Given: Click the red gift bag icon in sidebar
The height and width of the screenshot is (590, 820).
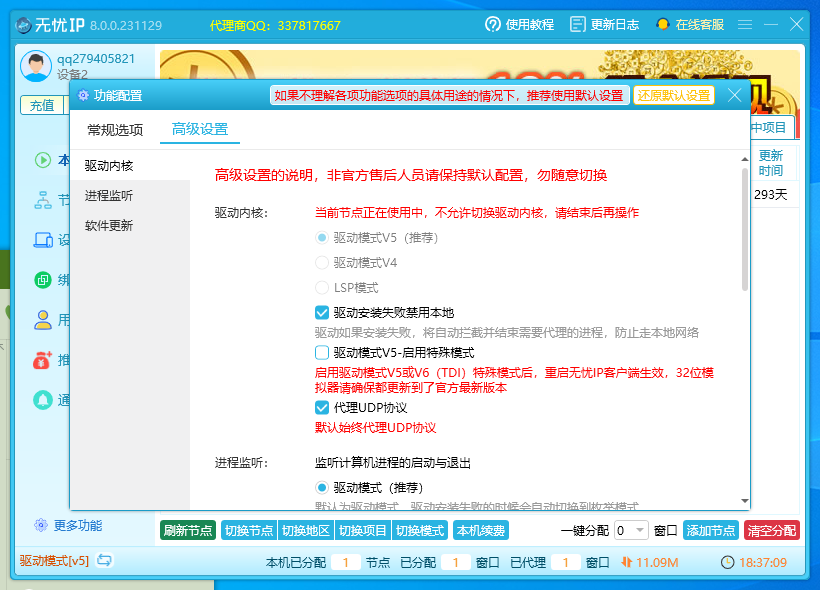Looking at the screenshot, I should [x=43, y=360].
